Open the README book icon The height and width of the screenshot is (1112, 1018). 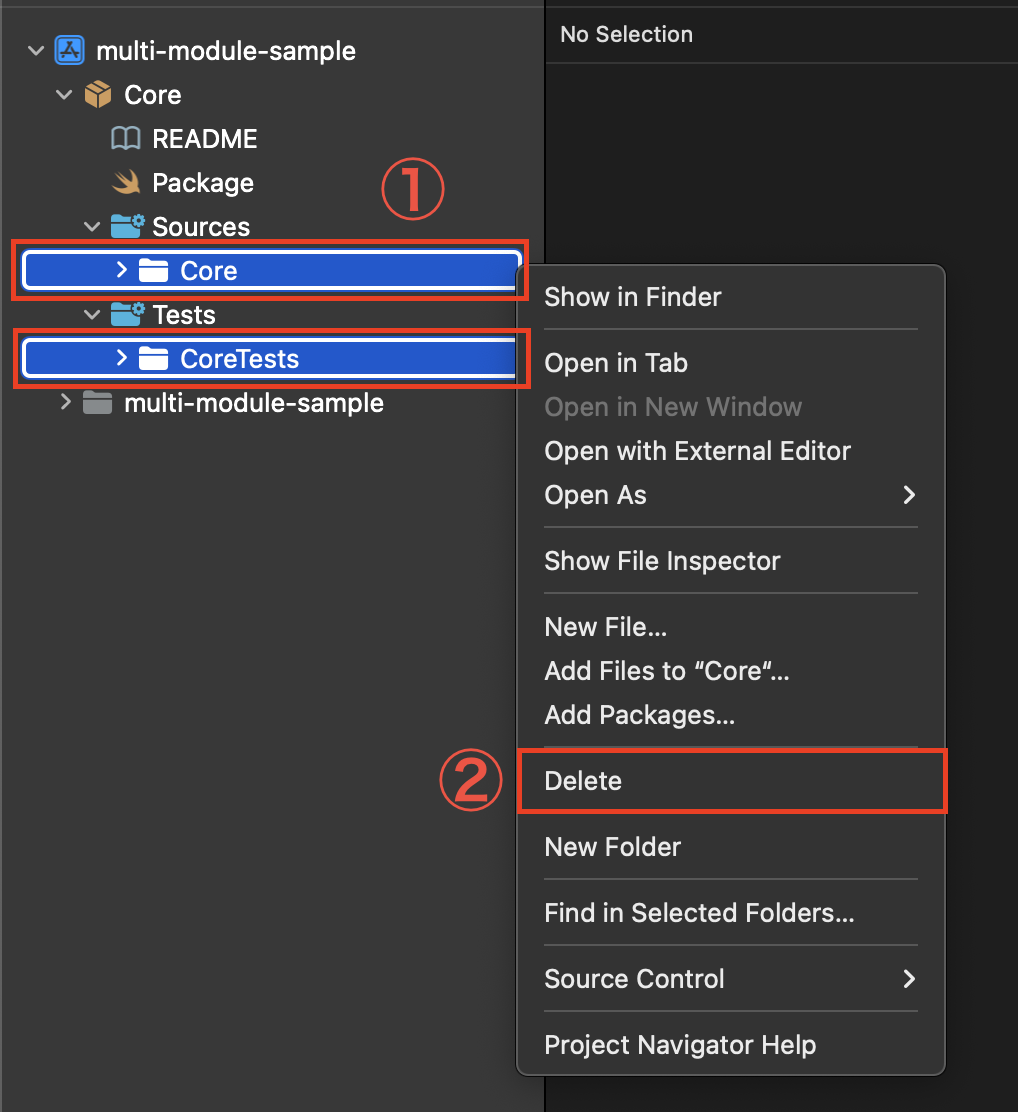tap(126, 138)
